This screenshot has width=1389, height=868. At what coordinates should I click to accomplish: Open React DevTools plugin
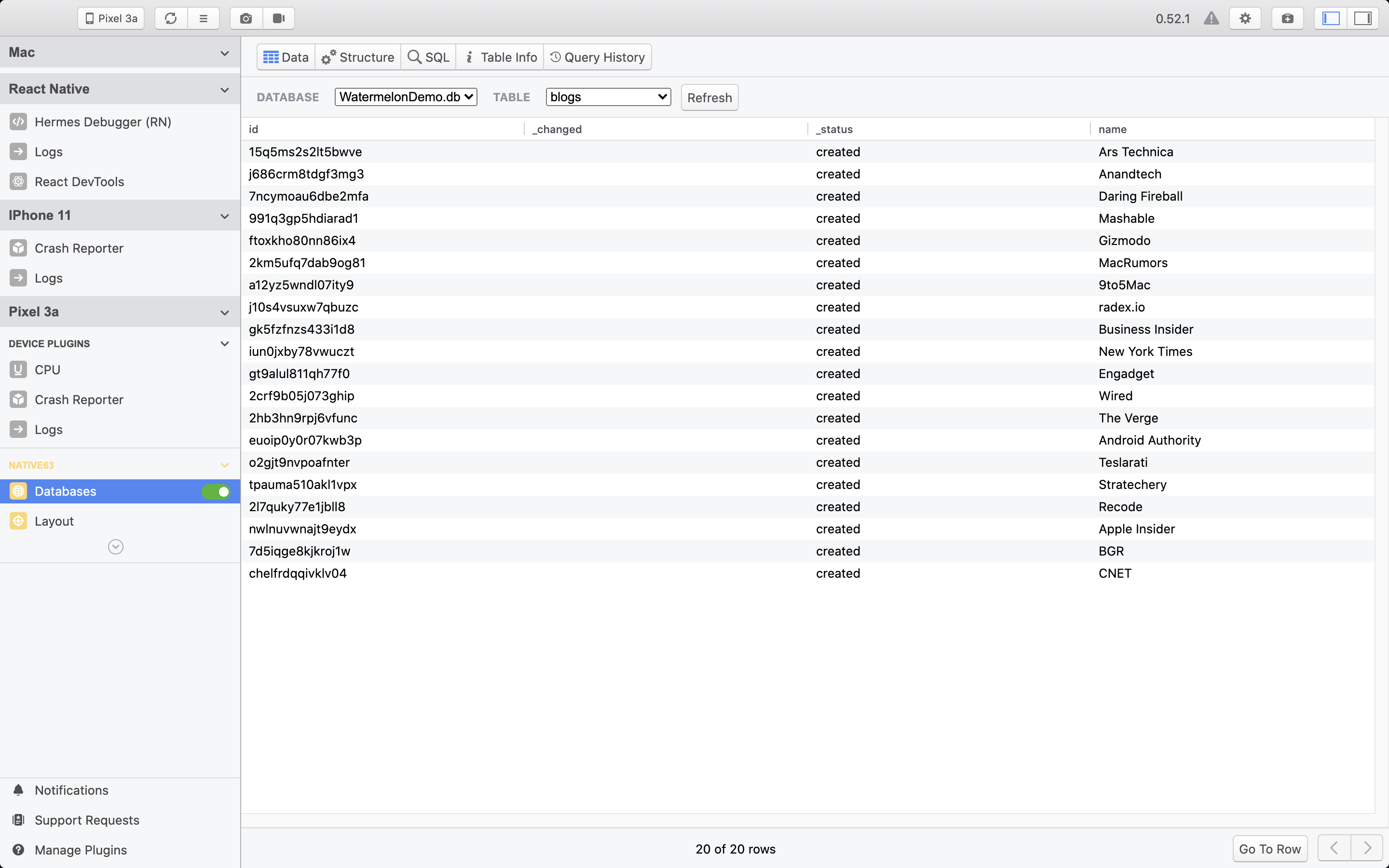[x=79, y=181]
